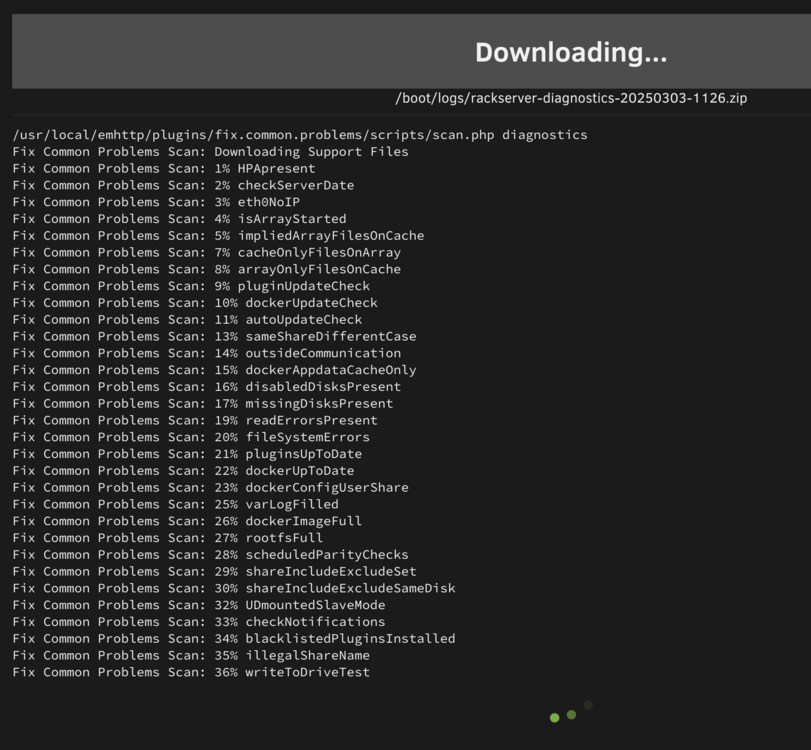Screen dimensions: 811x750
Task: Click the 10% dockerUpdateCheck line
Action: pos(195,303)
